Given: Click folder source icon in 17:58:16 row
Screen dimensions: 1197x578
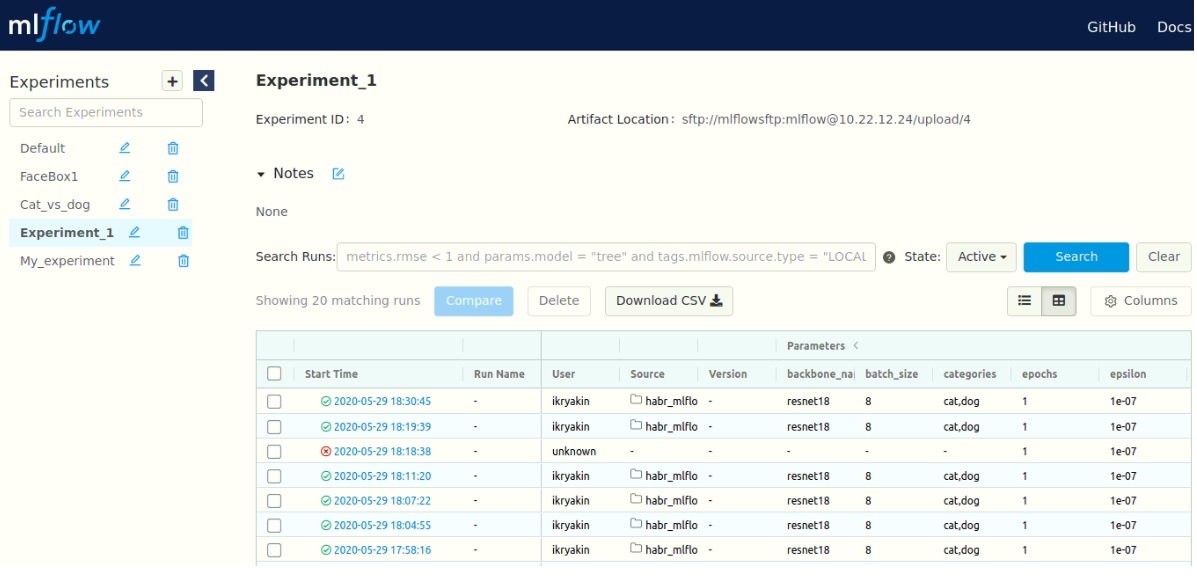Looking at the screenshot, I should (636, 549).
